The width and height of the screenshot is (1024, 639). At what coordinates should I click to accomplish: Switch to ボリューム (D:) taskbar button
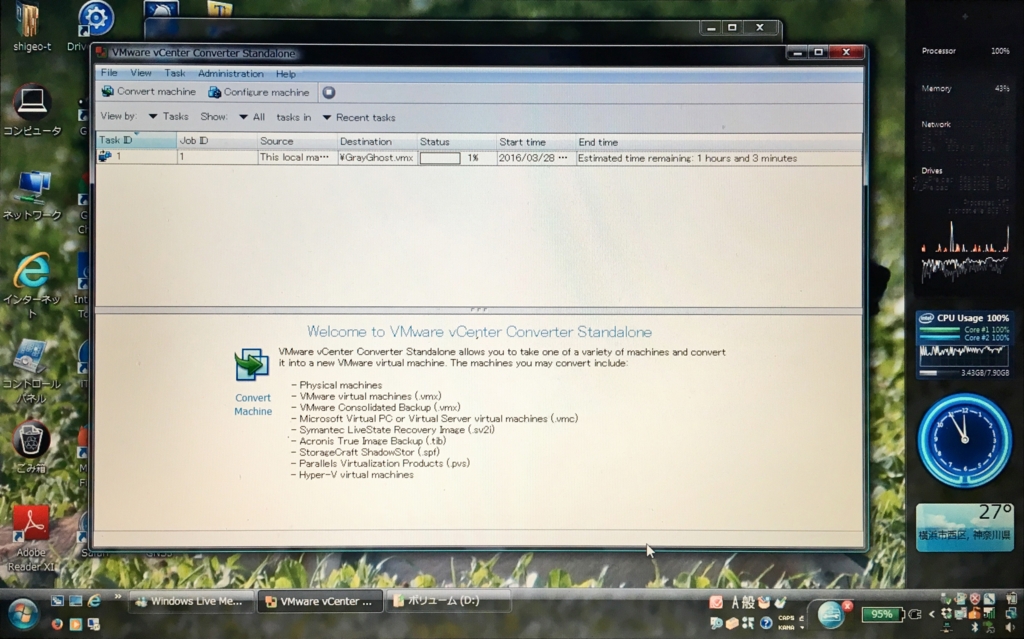click(x=449, y=600)
